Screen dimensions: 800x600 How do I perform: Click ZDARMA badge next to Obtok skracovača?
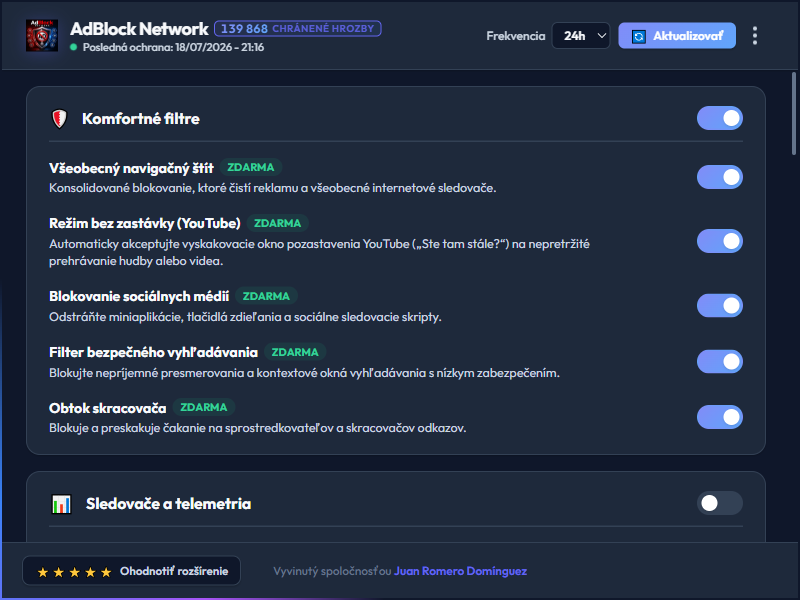click(x=204, y=407)
